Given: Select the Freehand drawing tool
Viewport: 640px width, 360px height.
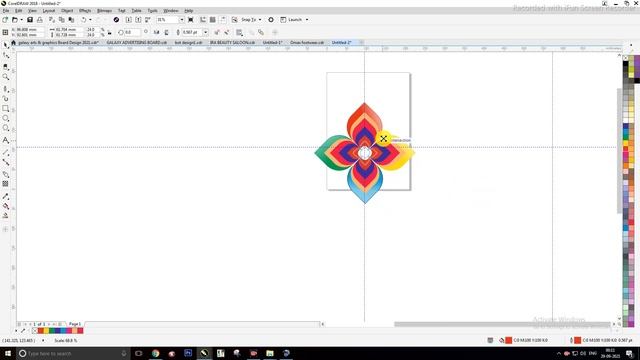Looking at the screenshot, I should coord(5,89).
